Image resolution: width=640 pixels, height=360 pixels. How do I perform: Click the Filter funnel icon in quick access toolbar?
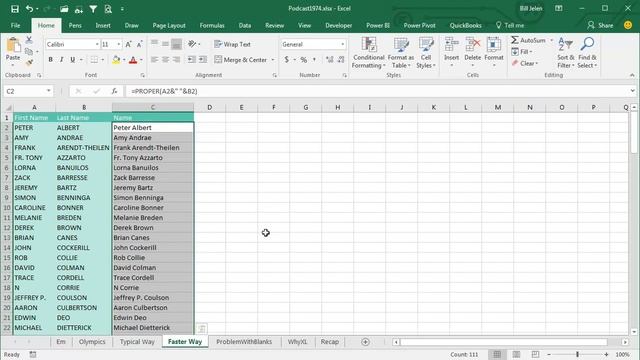[x=93, y=9]
